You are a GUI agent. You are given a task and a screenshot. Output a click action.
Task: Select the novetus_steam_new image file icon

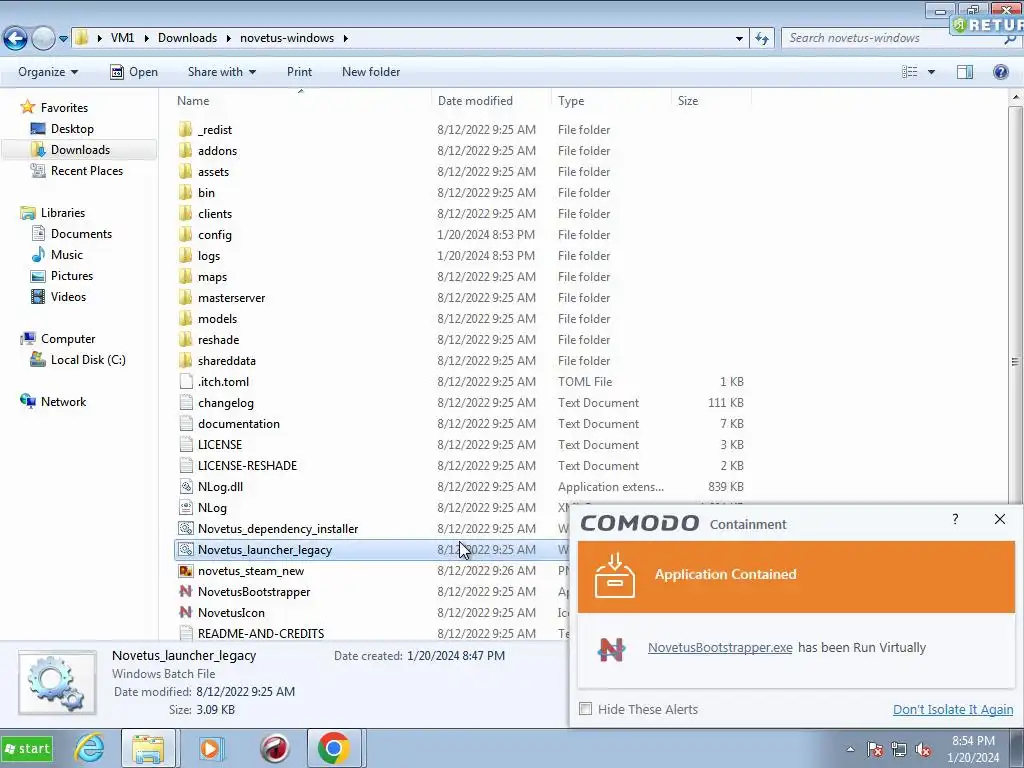pyautogui.click(x=186, y=571)
